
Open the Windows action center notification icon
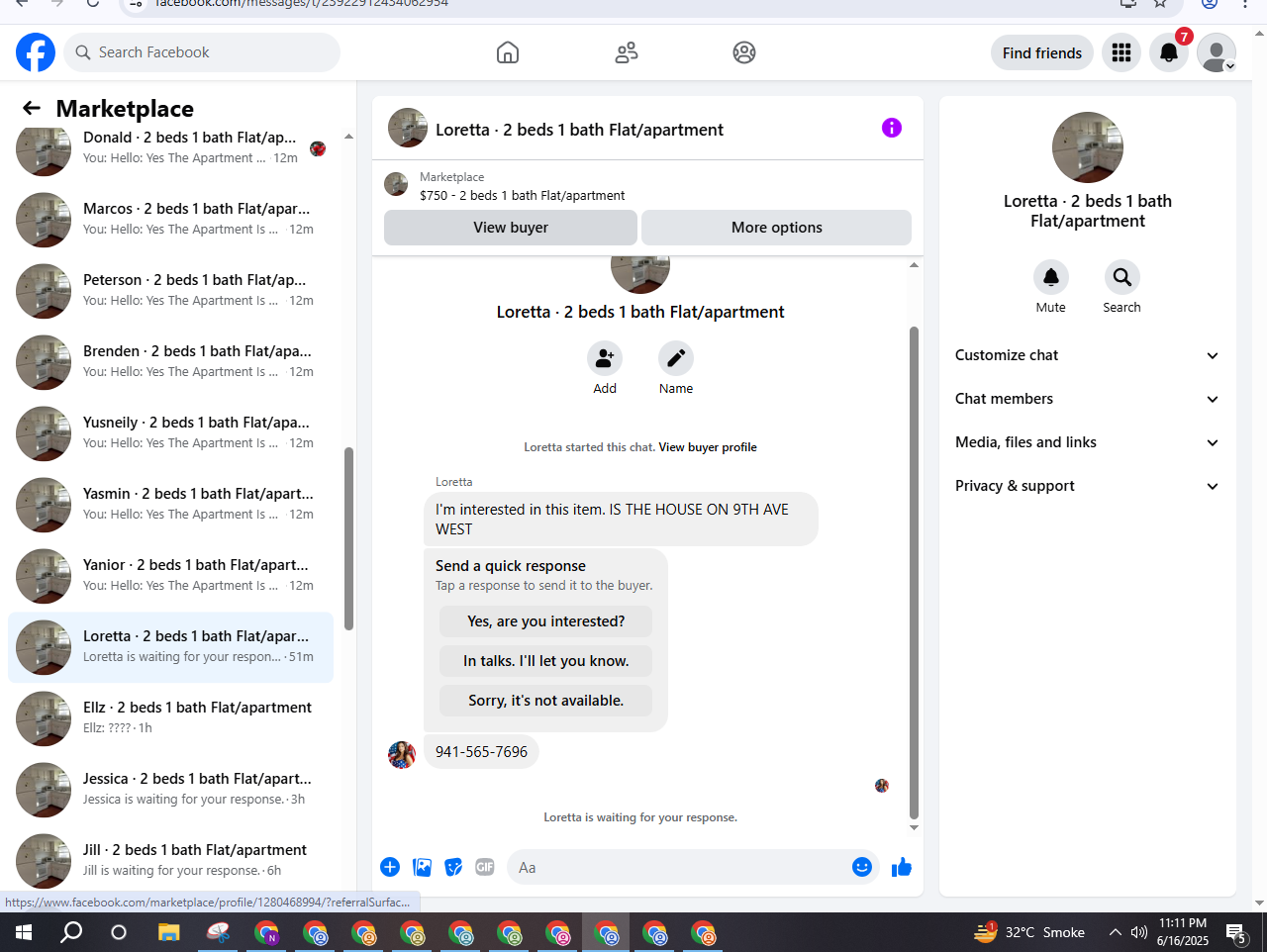click(x=1236, y=932)
